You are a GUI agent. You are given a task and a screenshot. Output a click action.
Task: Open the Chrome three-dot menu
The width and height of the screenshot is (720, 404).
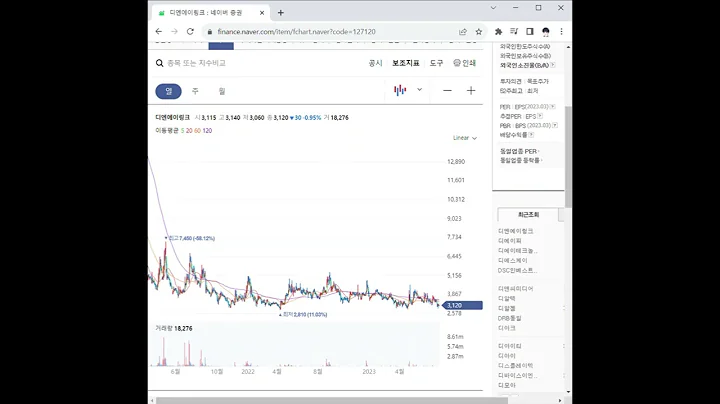tap(561, 32)
